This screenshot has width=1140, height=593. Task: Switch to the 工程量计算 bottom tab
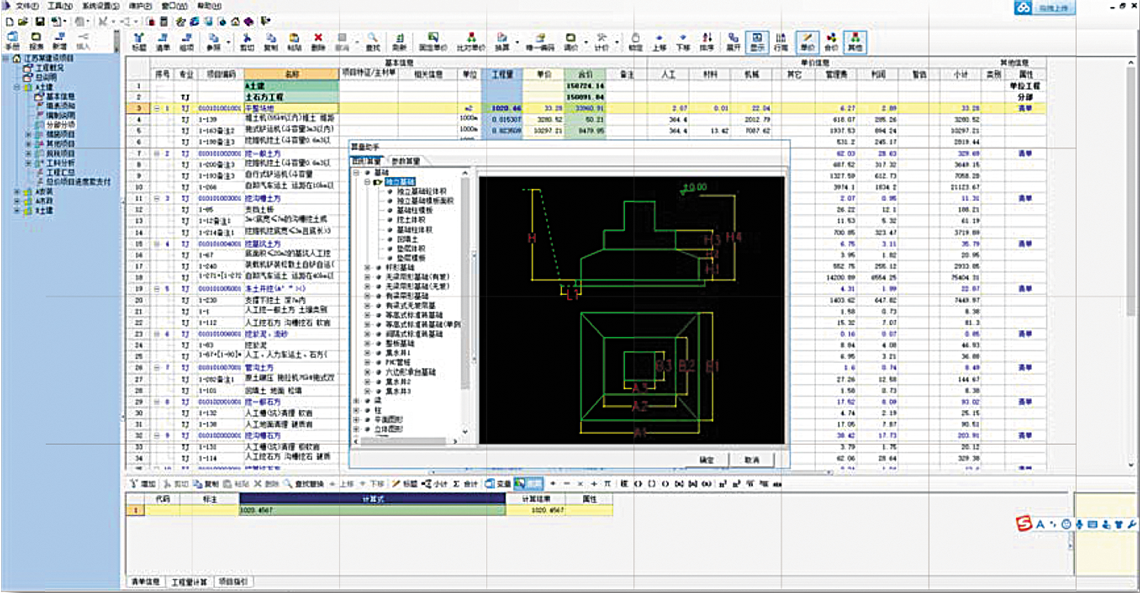pos(190,581)
